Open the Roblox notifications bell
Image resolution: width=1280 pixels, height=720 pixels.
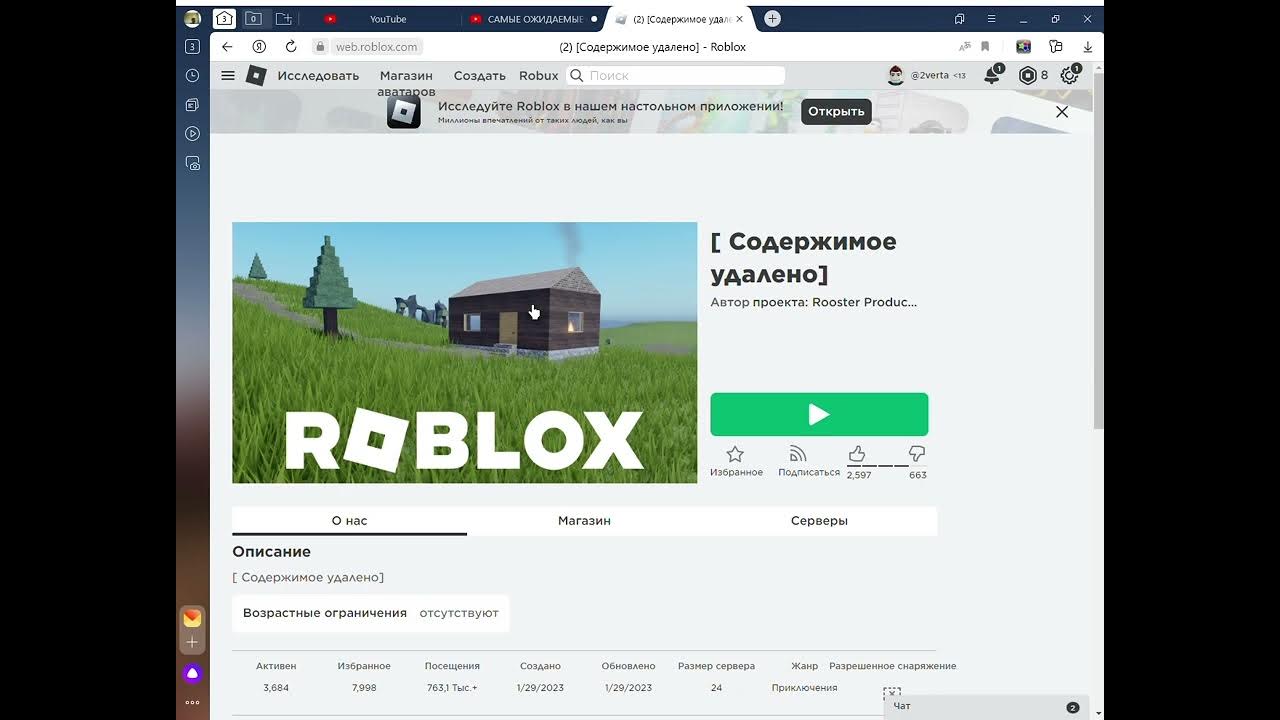(x=993, y=75)
